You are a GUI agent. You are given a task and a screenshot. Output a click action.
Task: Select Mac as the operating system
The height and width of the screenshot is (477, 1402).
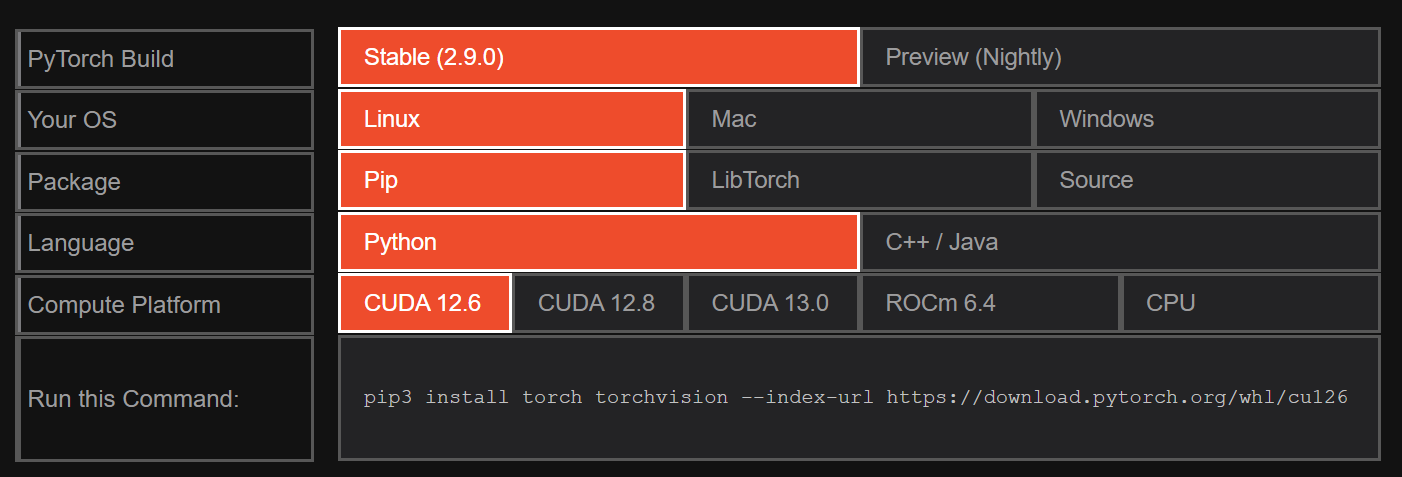[859, 119]
